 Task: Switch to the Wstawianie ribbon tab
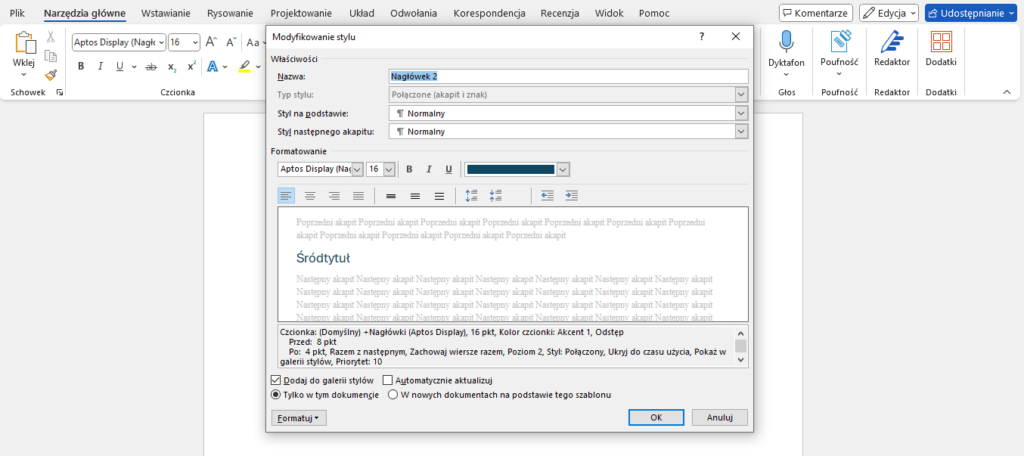click(168, 13)
